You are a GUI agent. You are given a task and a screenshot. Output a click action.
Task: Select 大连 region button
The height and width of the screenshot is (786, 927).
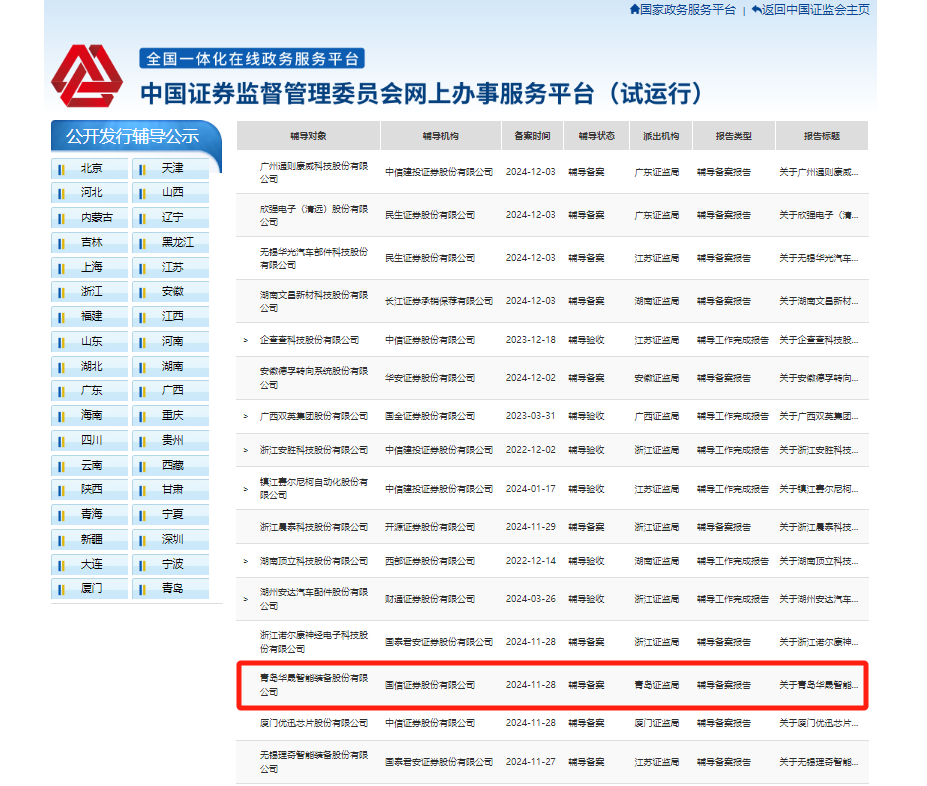[89, 564]
